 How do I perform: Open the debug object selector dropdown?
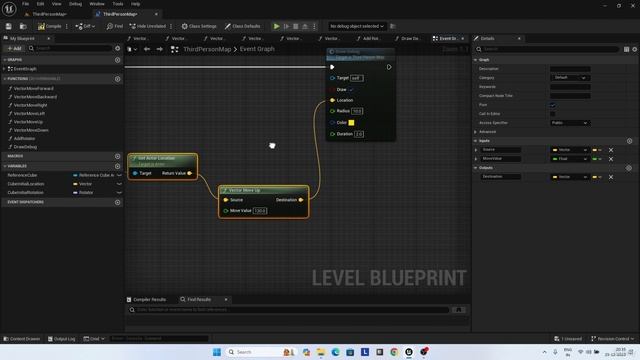pos(357,26)
